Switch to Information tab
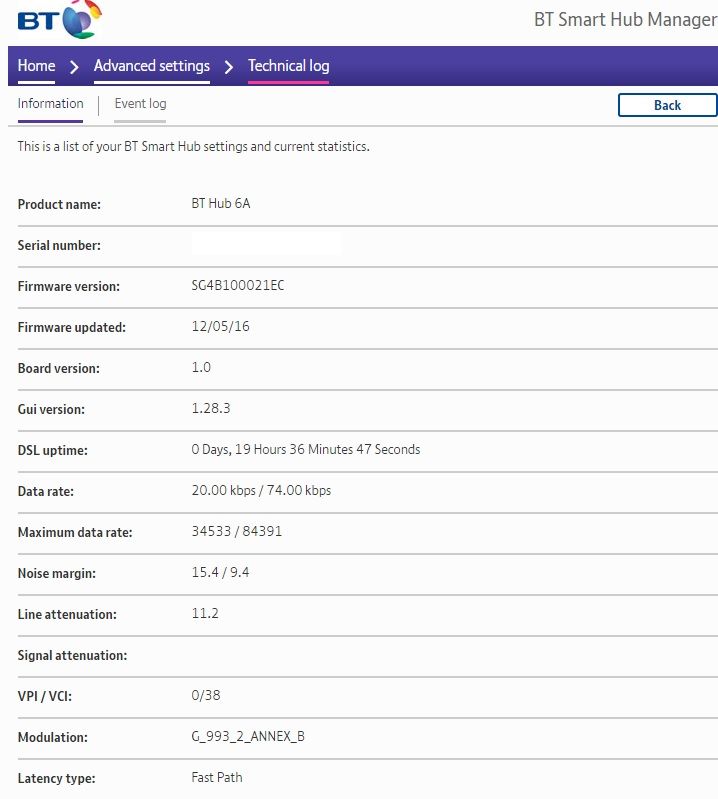 (x=50, y=103)
